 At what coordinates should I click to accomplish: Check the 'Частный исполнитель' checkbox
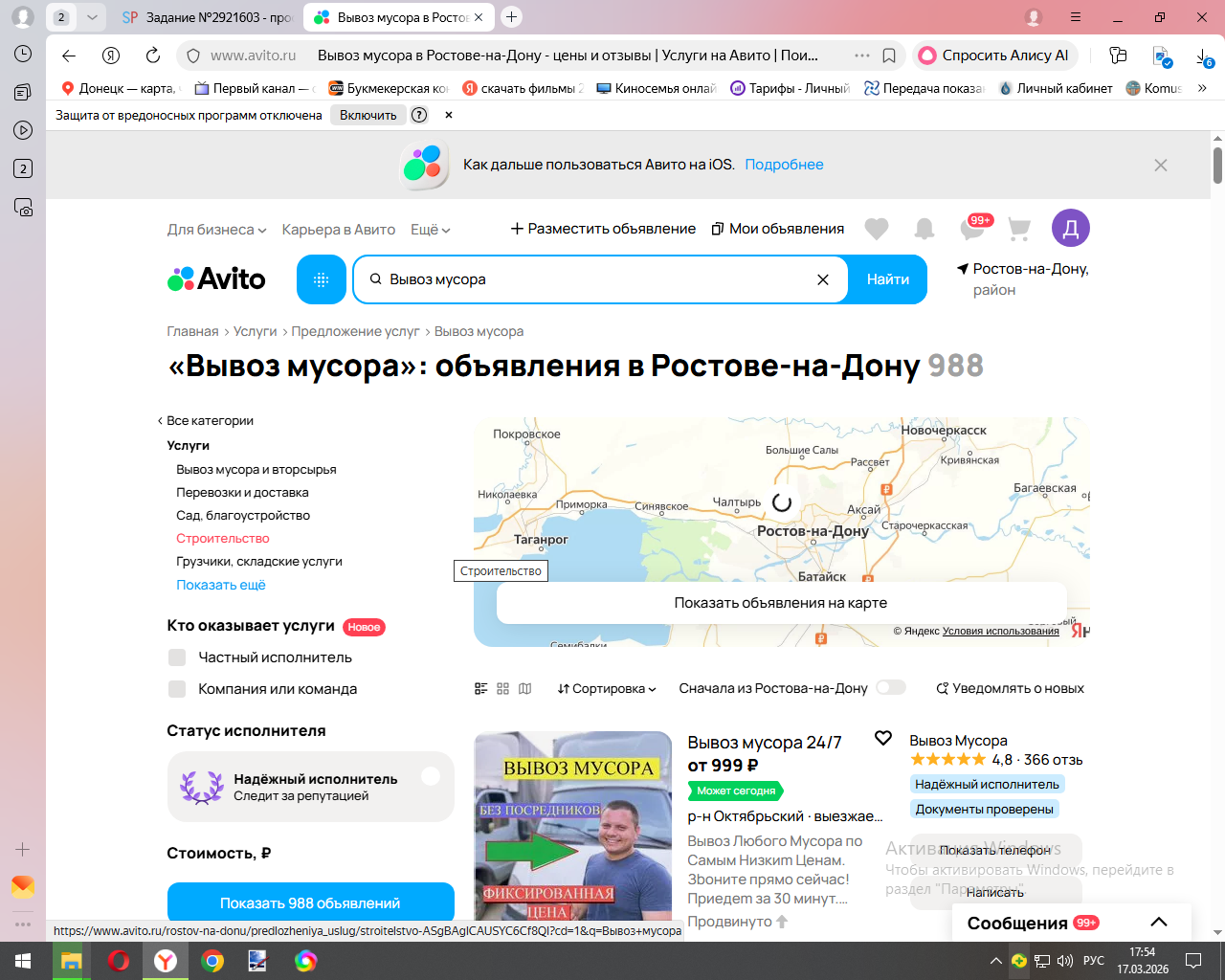point(177,657)
